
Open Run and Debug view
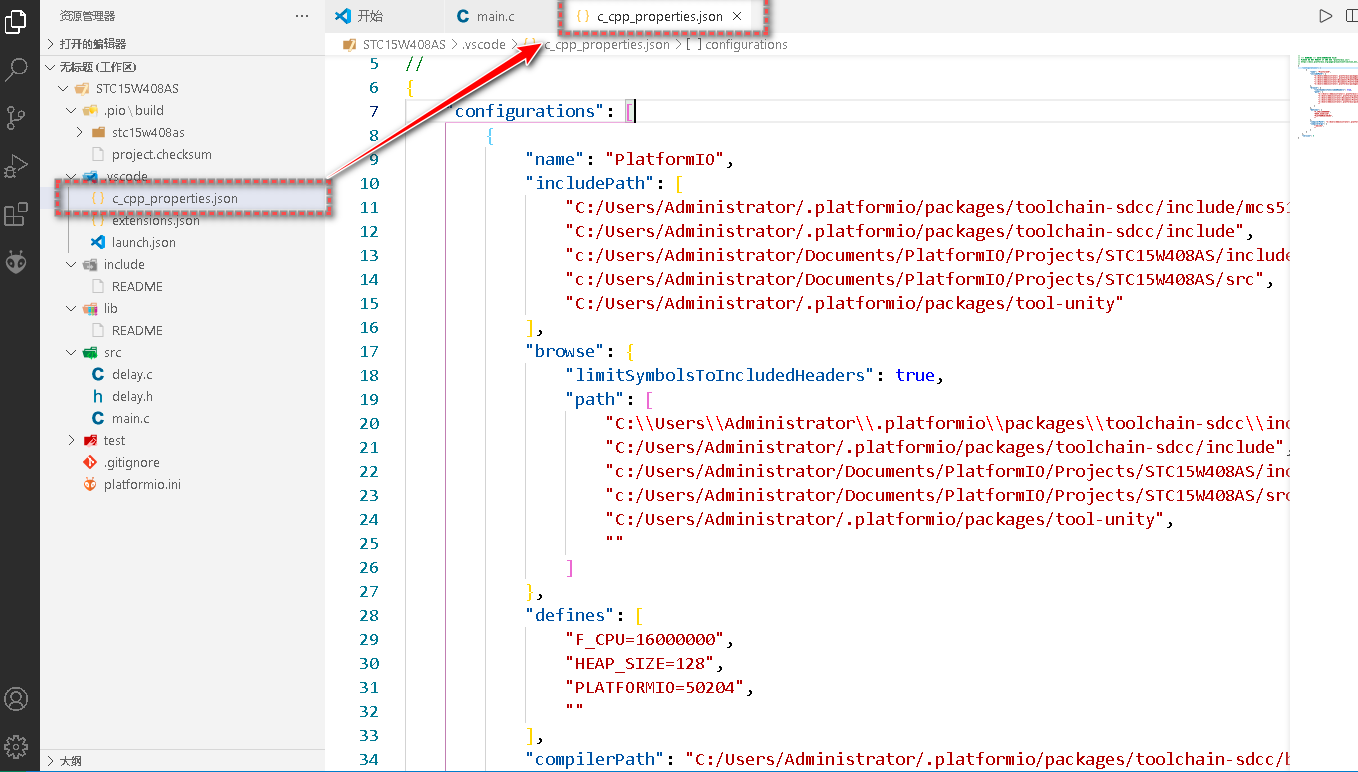click(x=16, y=166)
